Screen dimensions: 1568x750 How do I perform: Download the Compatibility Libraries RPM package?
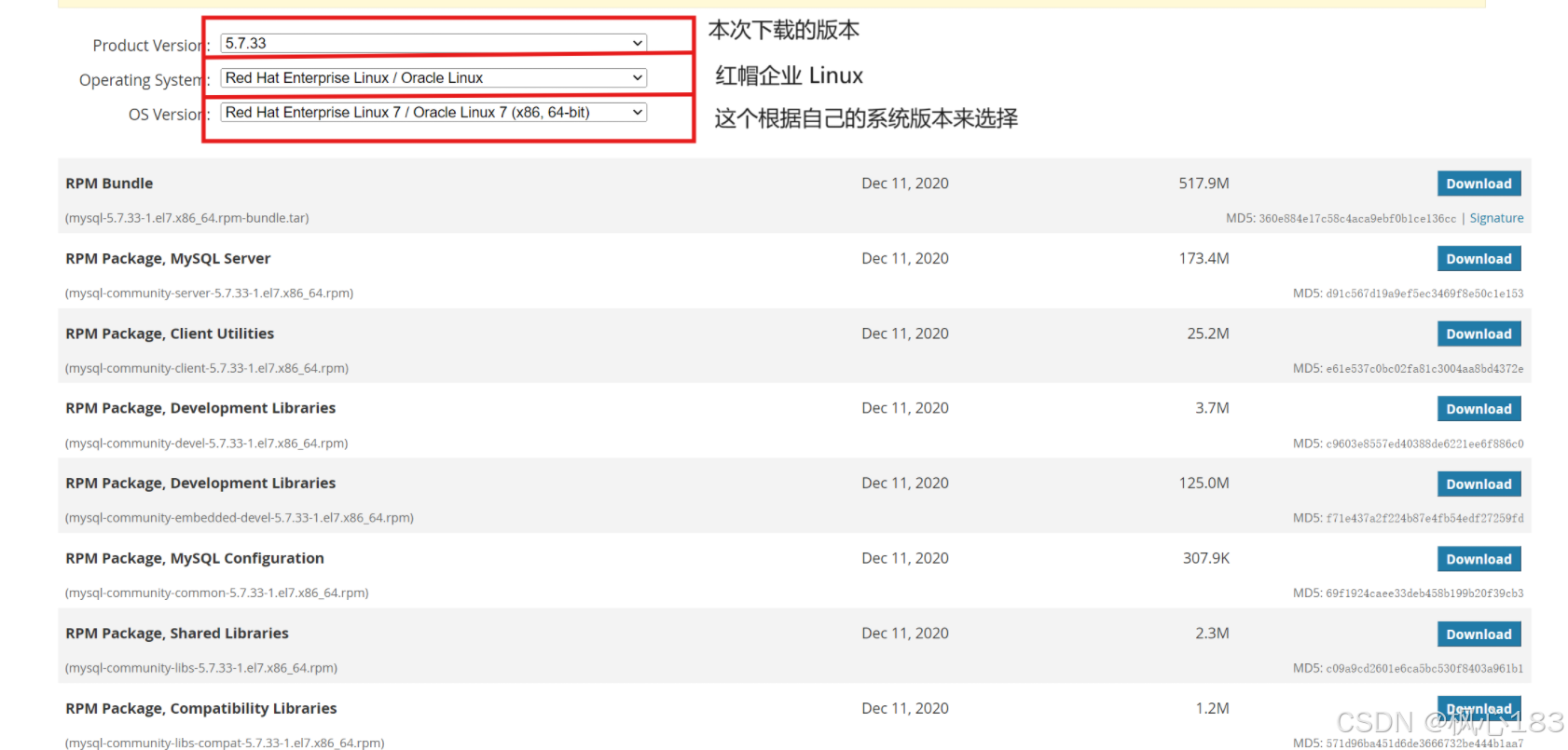click(x=1479, y=709)
